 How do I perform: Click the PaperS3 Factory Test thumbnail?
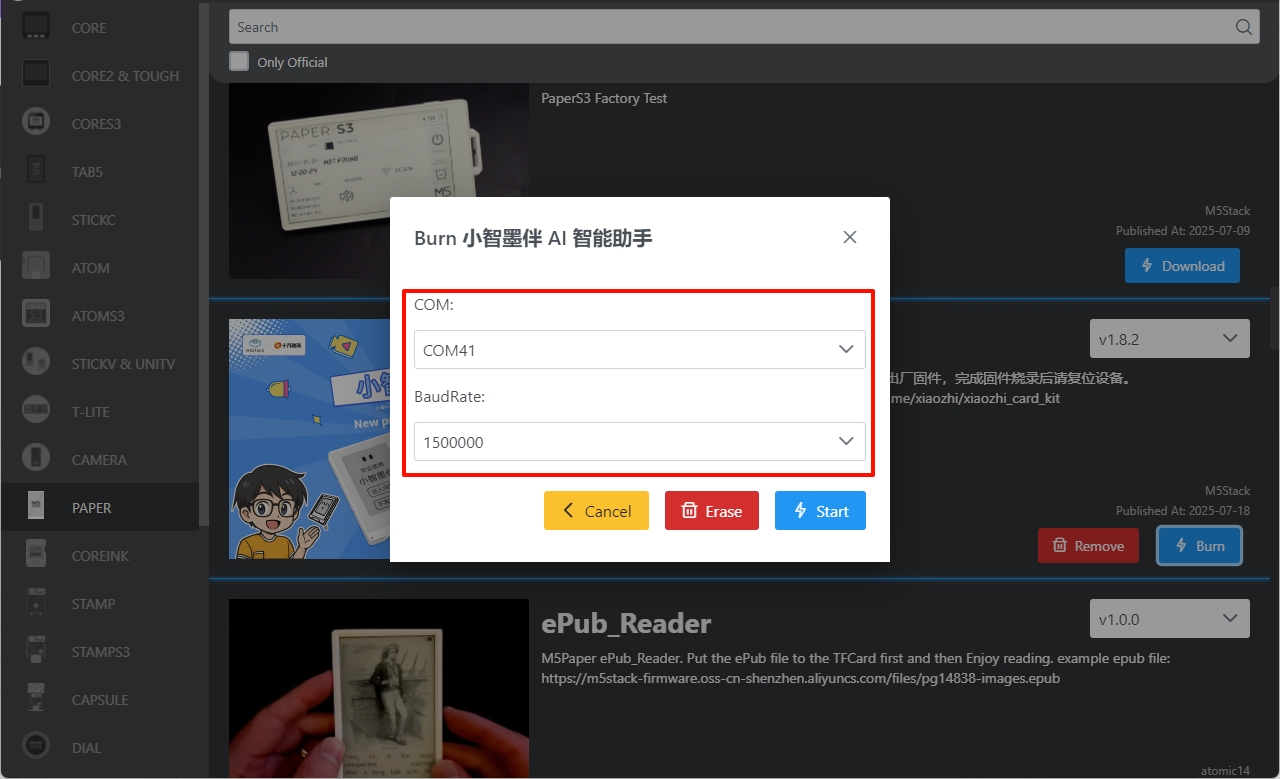tap(379, 181)
